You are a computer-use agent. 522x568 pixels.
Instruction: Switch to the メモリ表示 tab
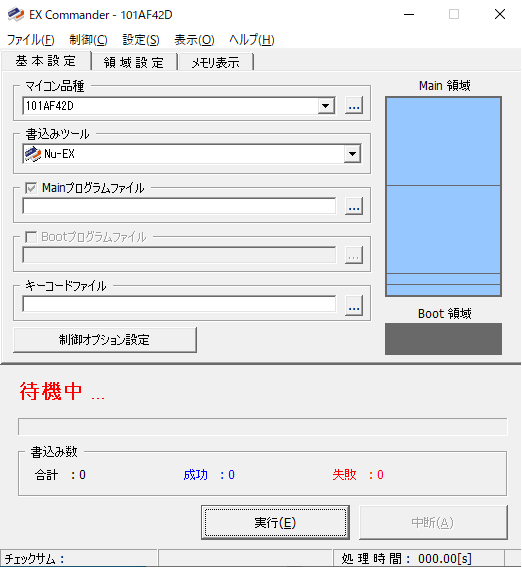point(216,62)
